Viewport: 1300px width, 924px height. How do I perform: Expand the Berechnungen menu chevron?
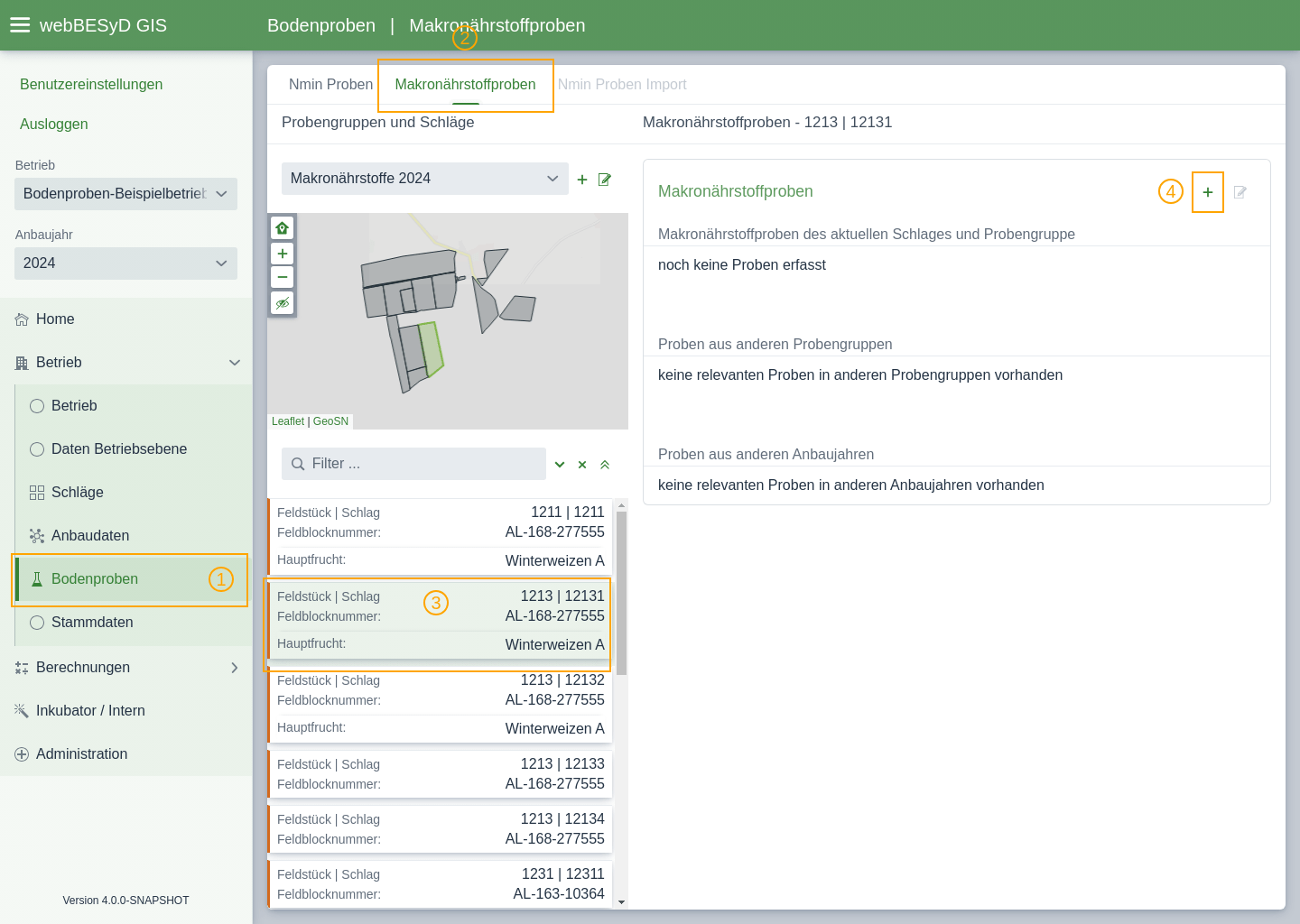point(235,668)
